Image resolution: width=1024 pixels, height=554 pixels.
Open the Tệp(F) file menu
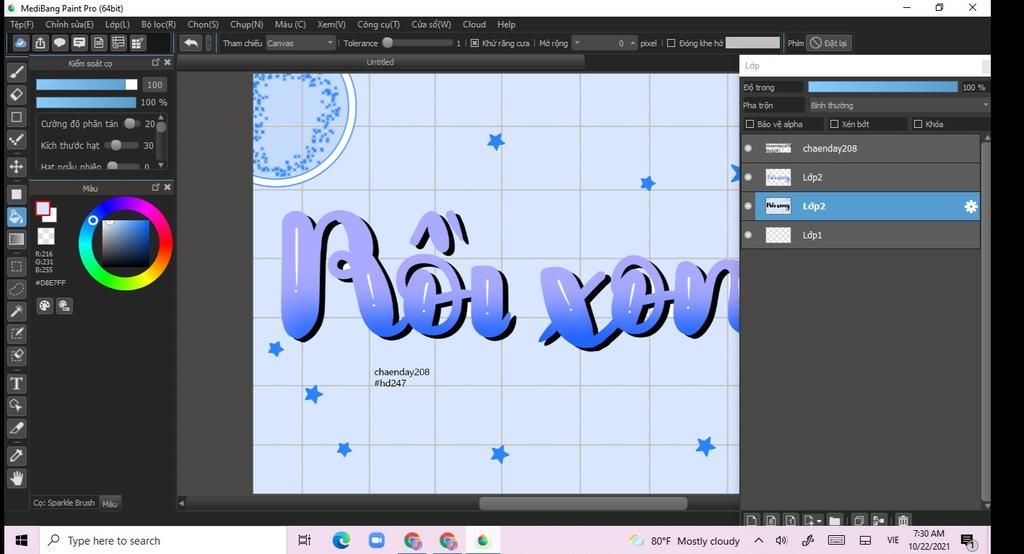click(22, 24)
